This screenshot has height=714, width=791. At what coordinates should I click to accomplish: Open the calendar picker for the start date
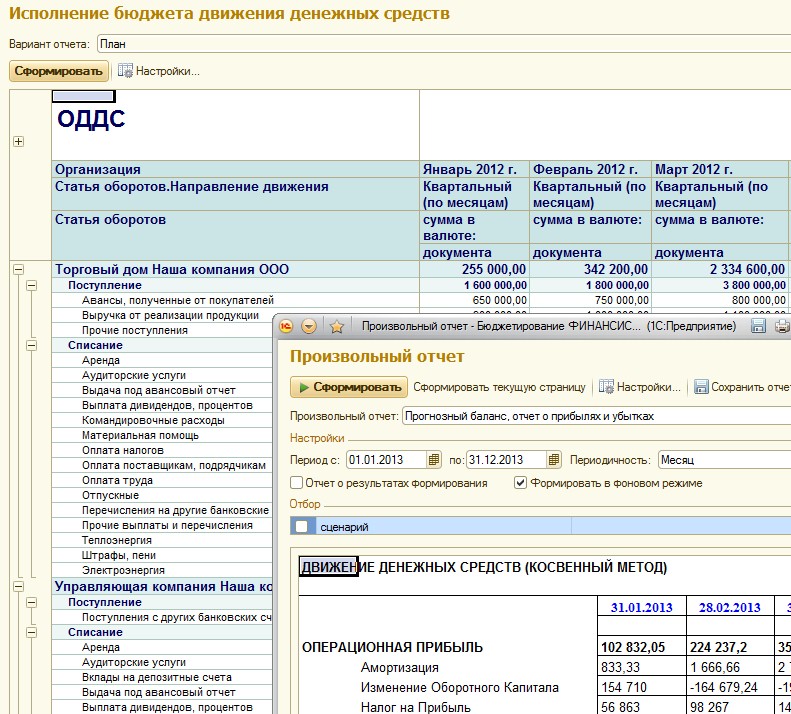433,460
